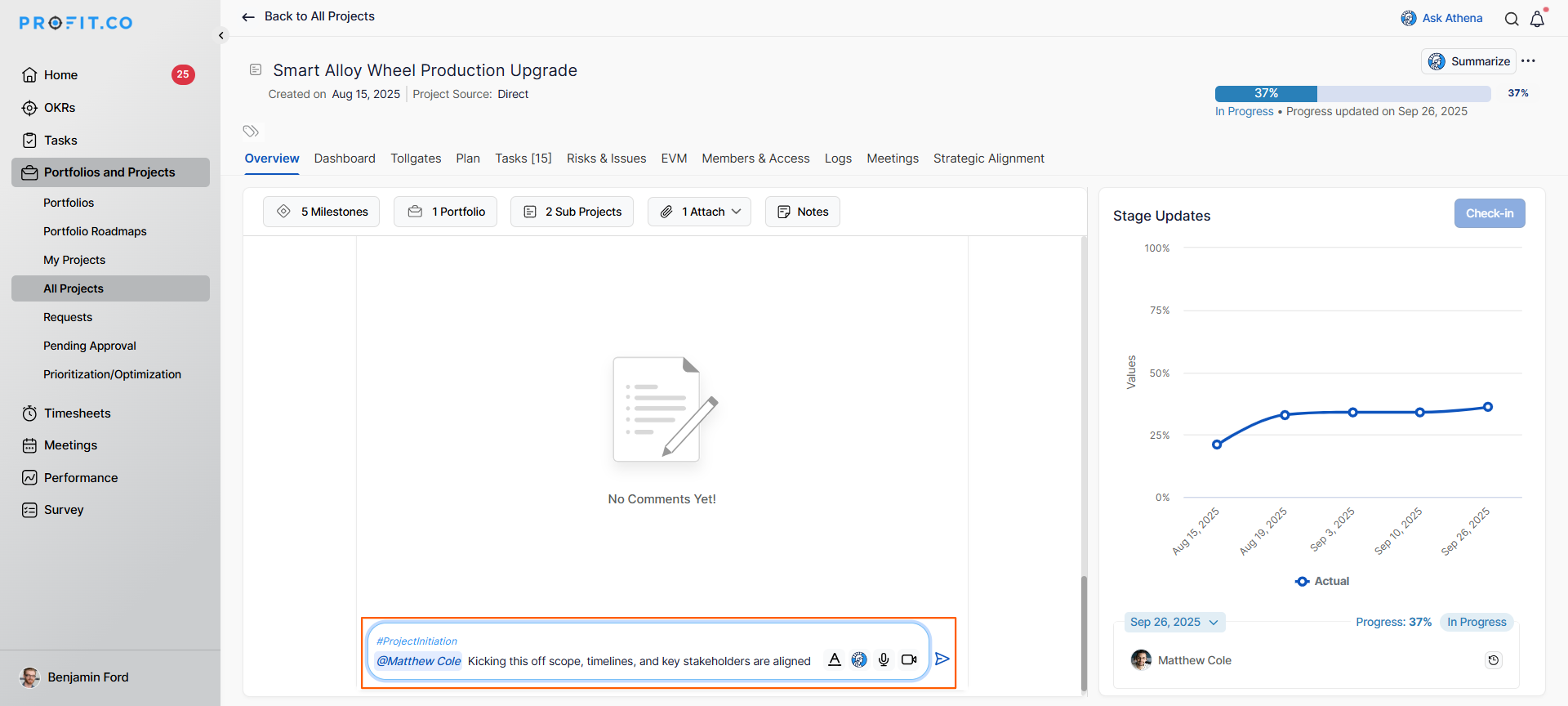The image size is (1568, 706).
Task: Open history icon beside Matthew Cole
Action: click(1493, 660)
